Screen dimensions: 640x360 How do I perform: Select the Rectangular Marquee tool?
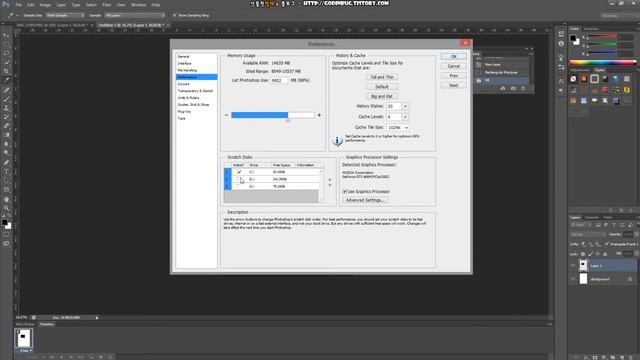[6, 44]
